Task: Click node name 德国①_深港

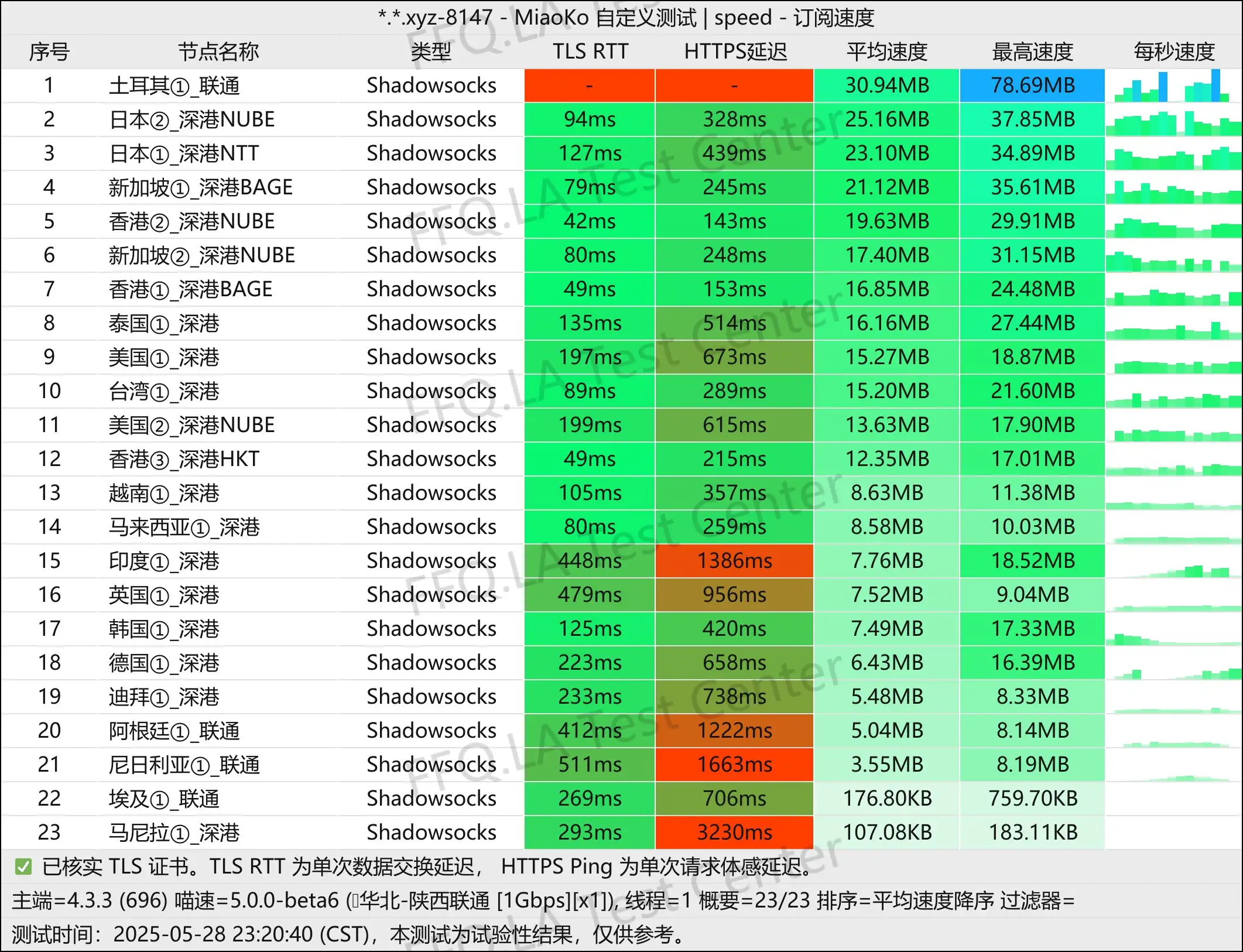Action: pyautogui.click(x=164, y=663)
